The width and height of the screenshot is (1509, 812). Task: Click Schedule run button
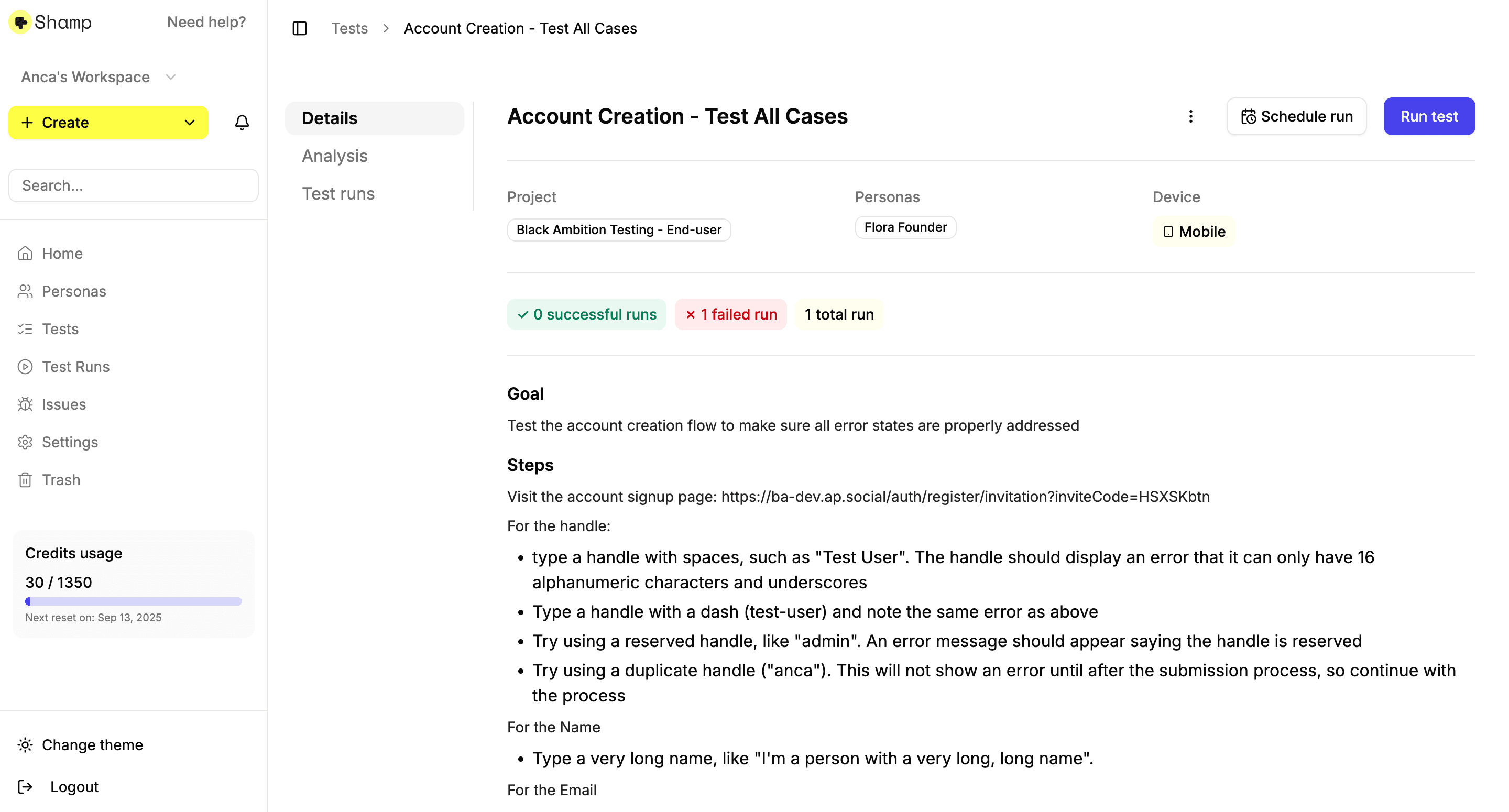1296,116
